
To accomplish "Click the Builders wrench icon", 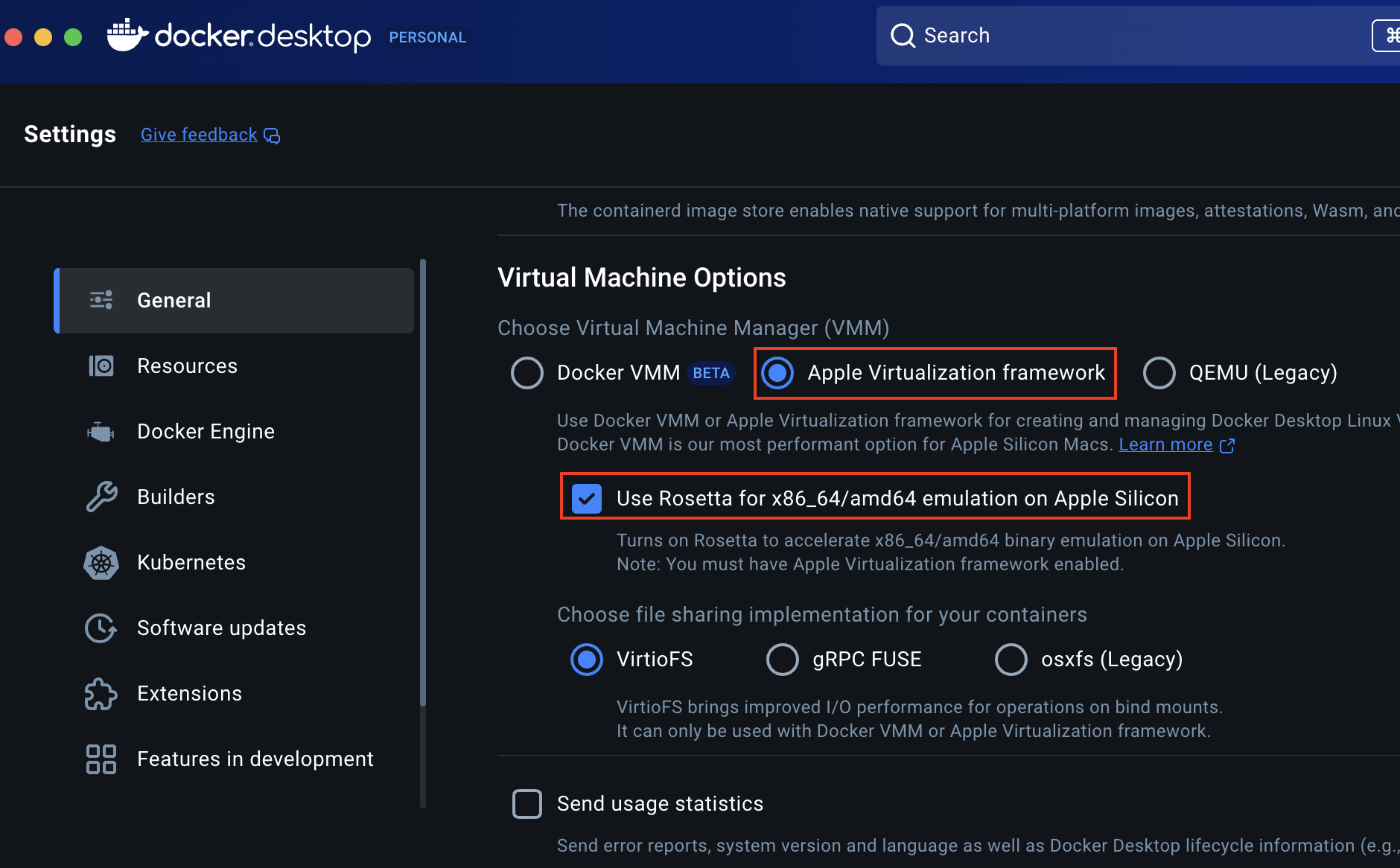I will tap(101, 497).
